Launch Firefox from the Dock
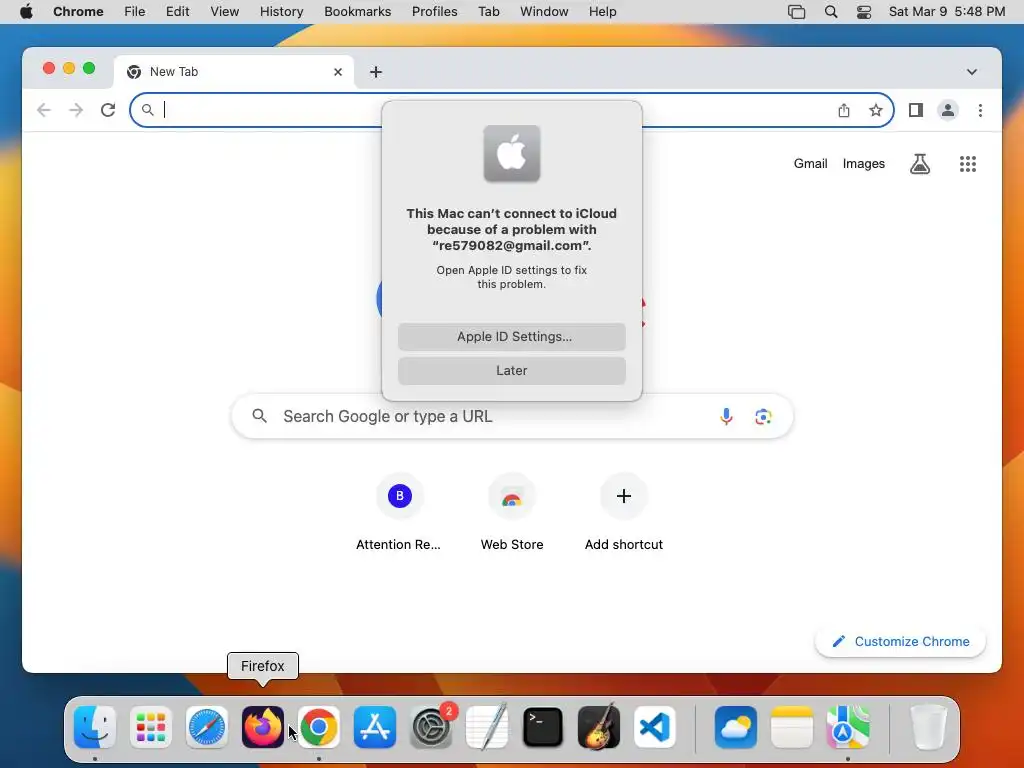This screenshot has height=768, width=1024. (x=263, y=727)
